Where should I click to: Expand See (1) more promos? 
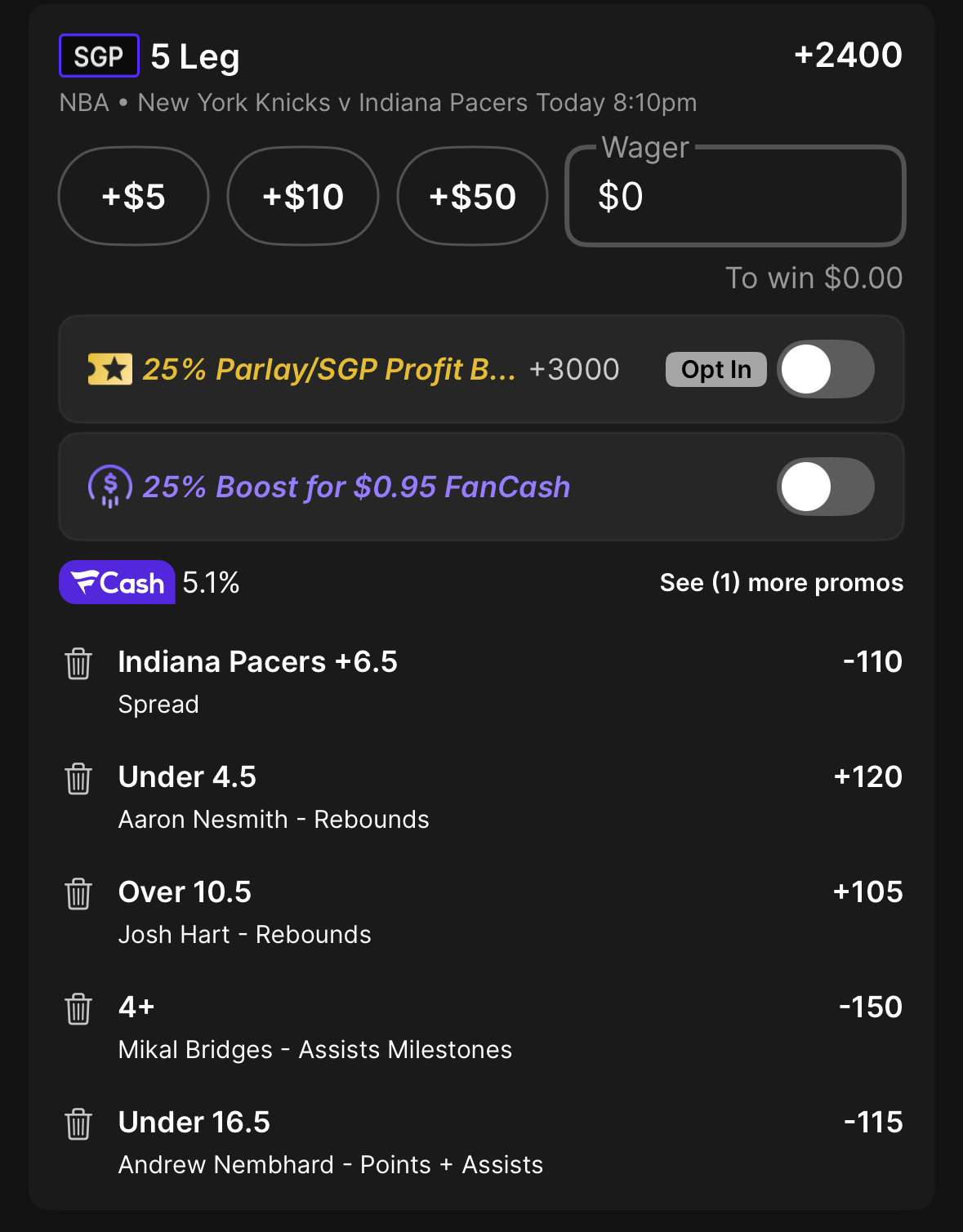click(x=781, y=583)
